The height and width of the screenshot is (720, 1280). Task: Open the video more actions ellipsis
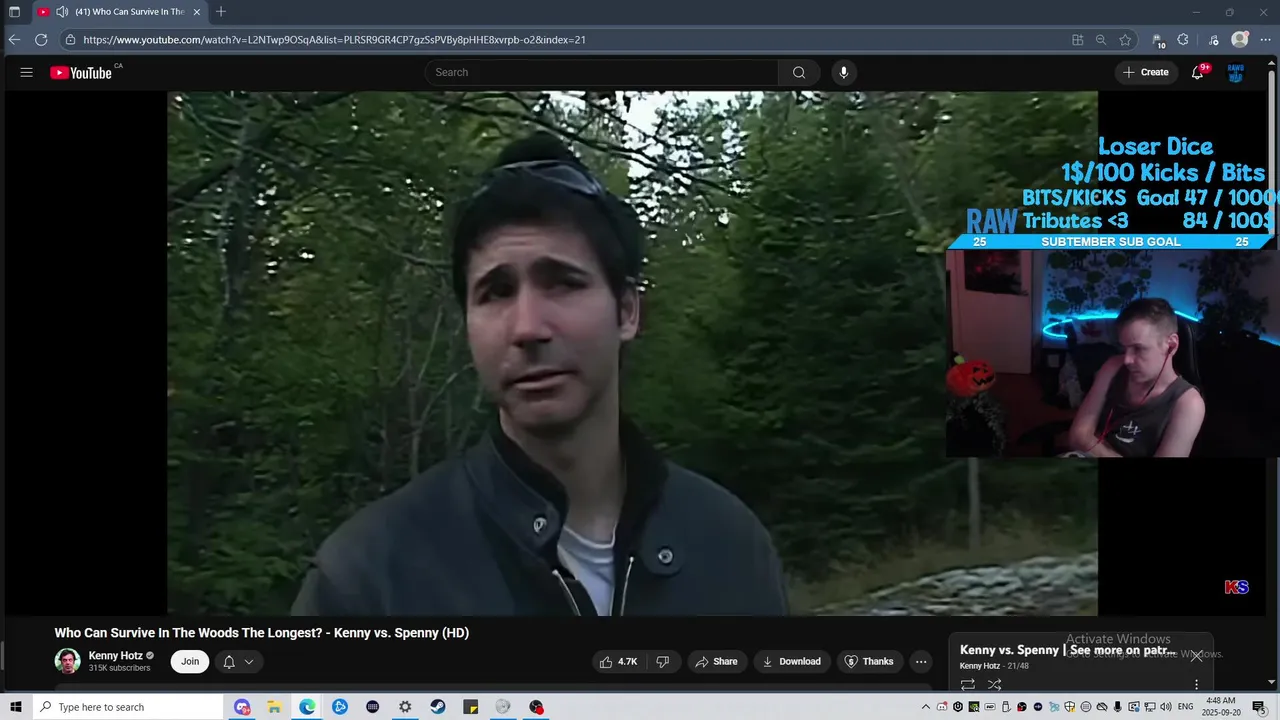tap(921, 661)
